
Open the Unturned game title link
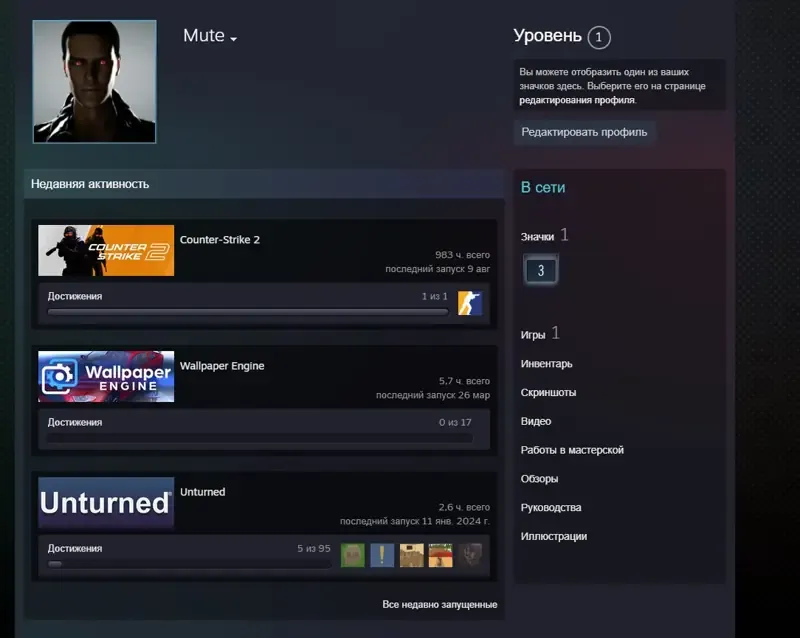tap(203, 492)
